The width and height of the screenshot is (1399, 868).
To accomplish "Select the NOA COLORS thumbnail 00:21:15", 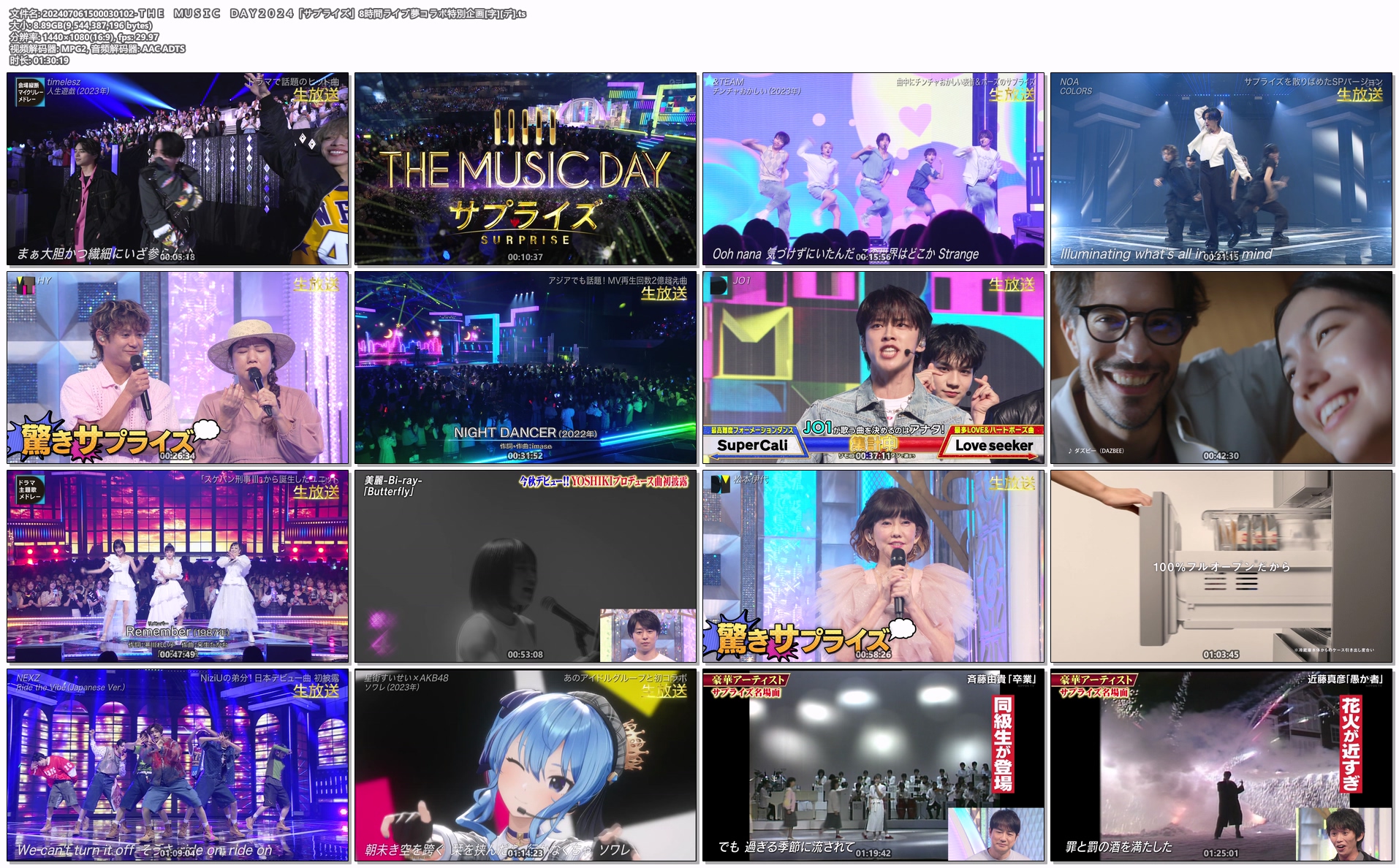I will tap(1221, 169).
